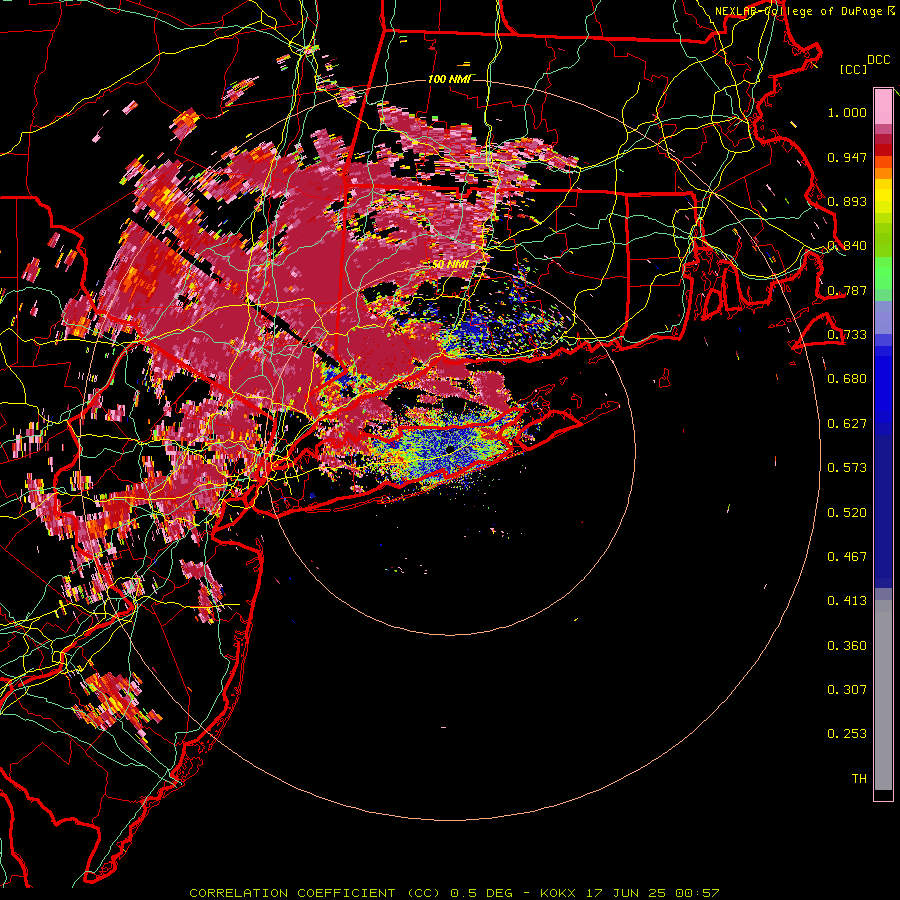Image resolution: width=900 pixels, height=900 pixels.
Task: Click the 0.360 scale value
Action: 847,646
